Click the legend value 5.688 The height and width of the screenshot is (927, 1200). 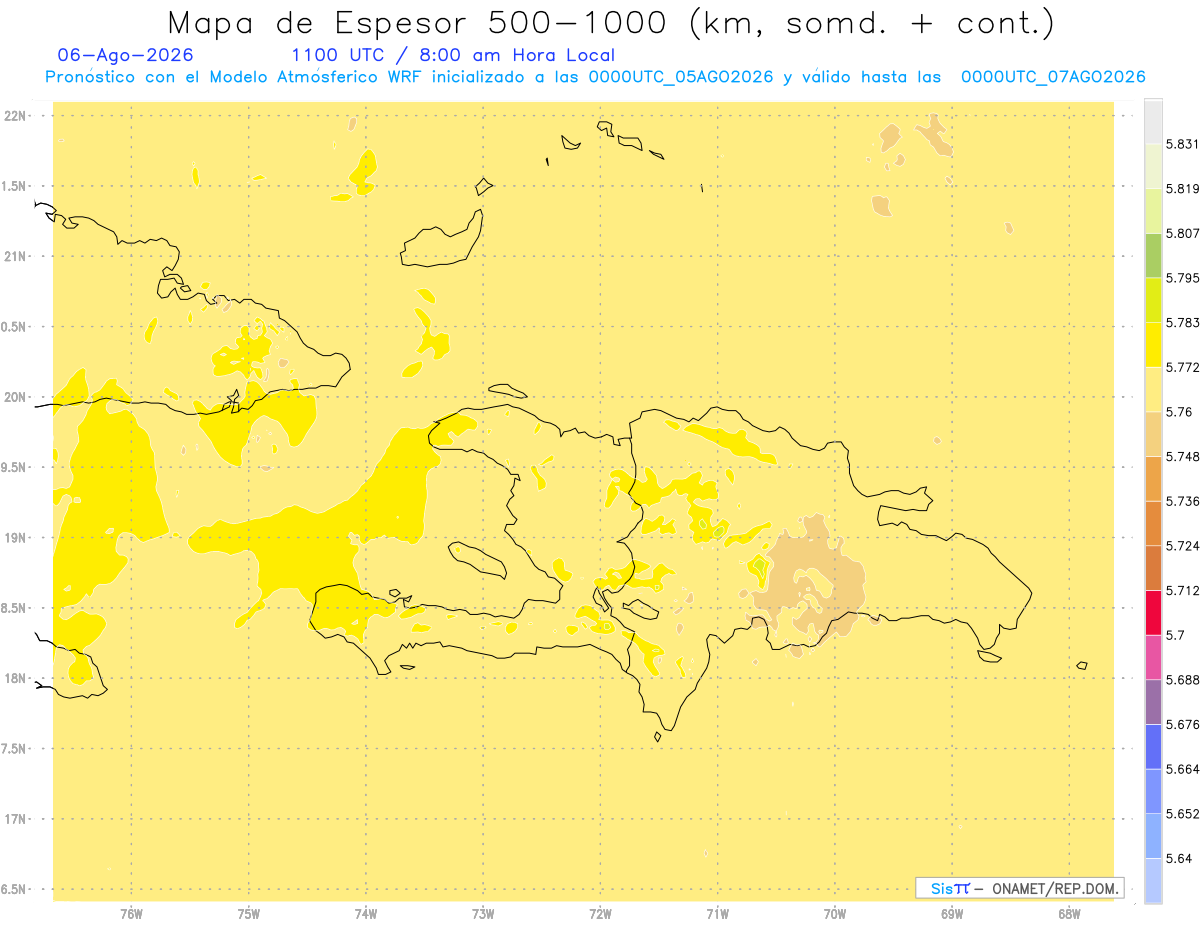point(1183,680)
